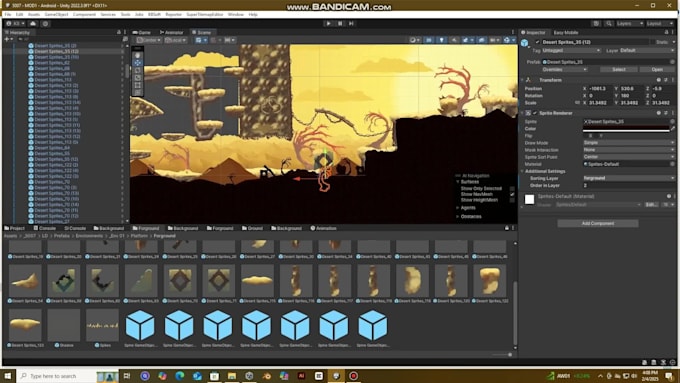Open the Window menu
Image resolution: width=680 pixels, height=383 pixels.
[x=235, y=14]
